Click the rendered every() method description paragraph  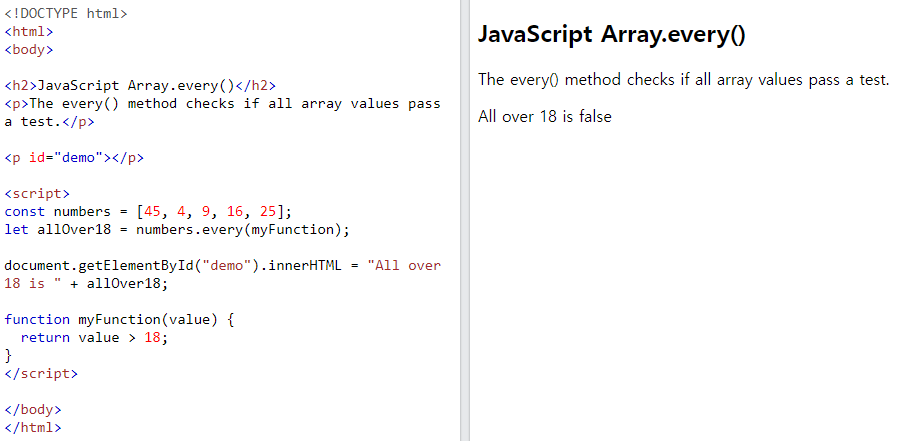click(x=684, y=80)
